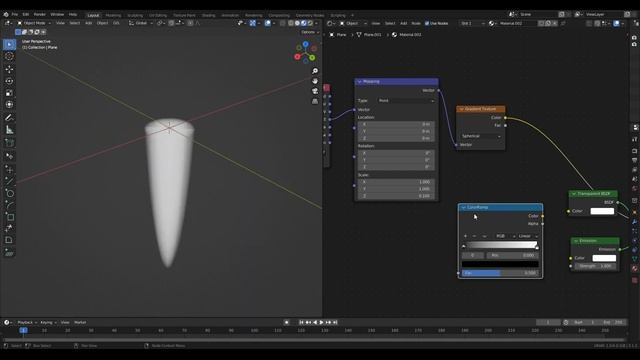Select the Measure ruler tool
Viewport: 640px width, 360px height.
(9, 130)
